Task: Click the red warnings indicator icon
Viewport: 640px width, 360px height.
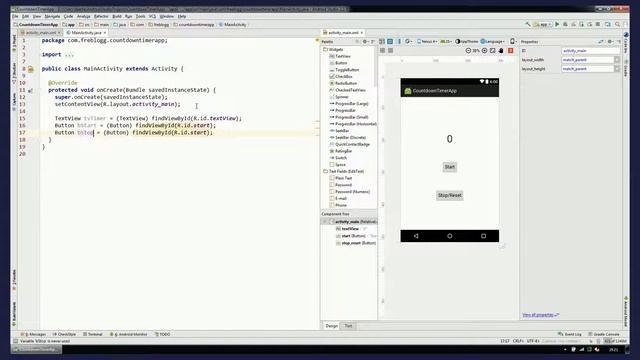Action: [511, 51]
